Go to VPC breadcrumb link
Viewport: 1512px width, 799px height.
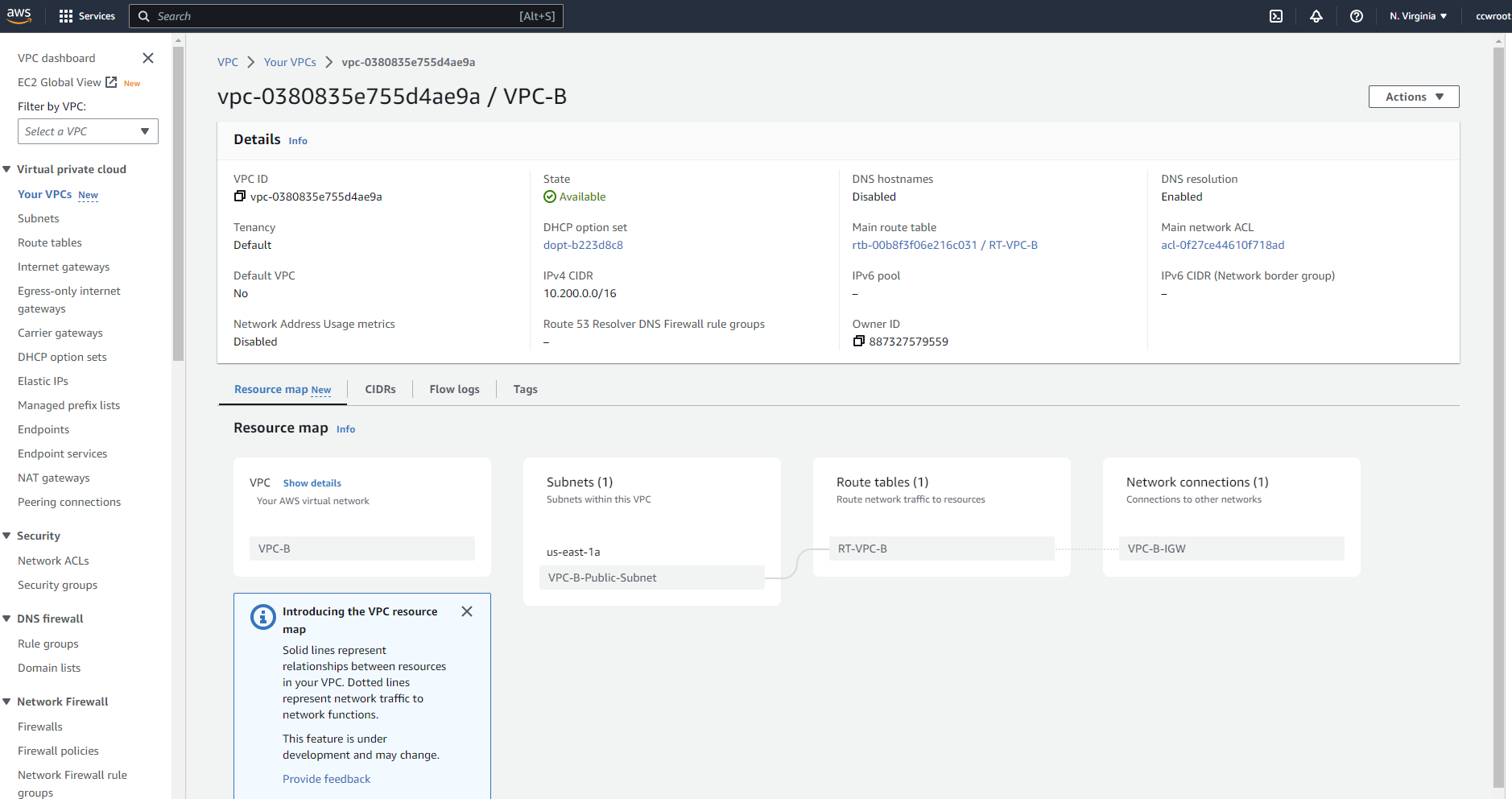tap(228, 62)
